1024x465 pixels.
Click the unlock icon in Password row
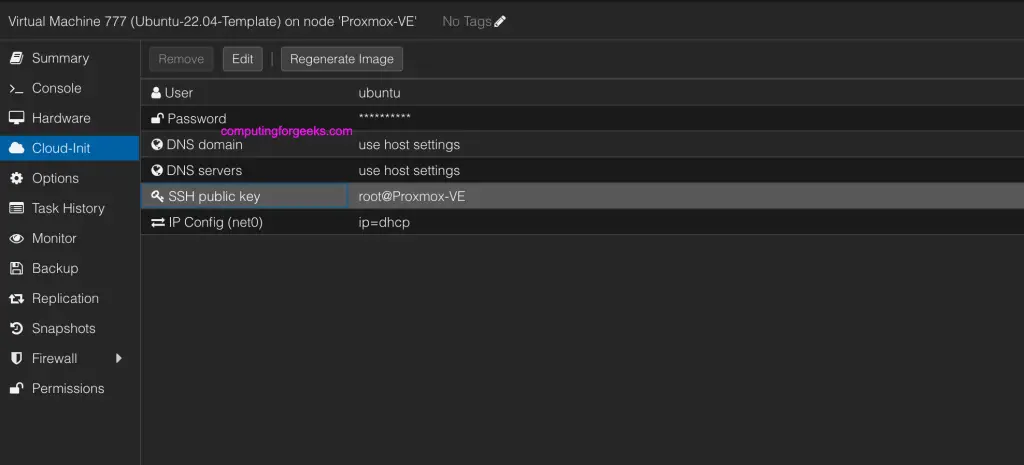click(157, 119)
